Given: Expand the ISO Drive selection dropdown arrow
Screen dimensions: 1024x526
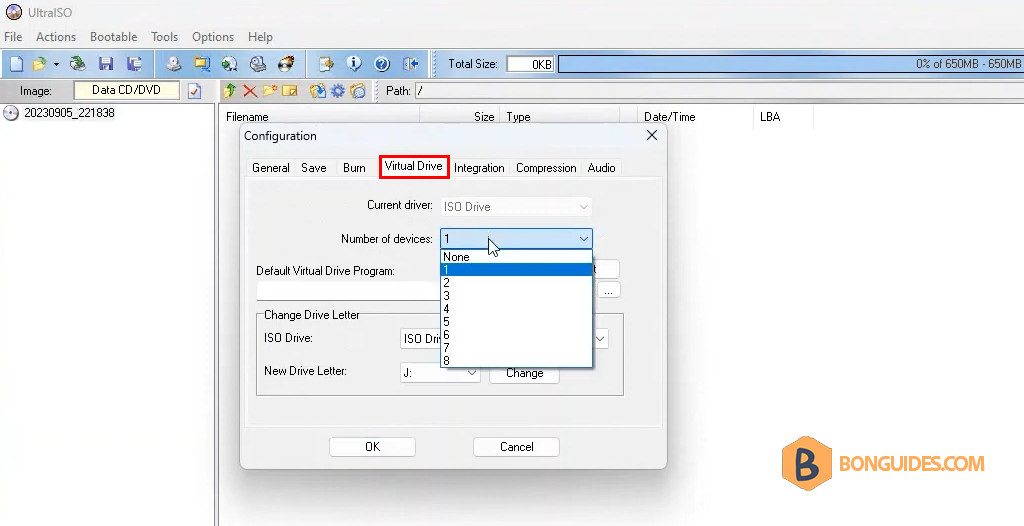Looking at the screenshot, I should click(x=600, y=338).
